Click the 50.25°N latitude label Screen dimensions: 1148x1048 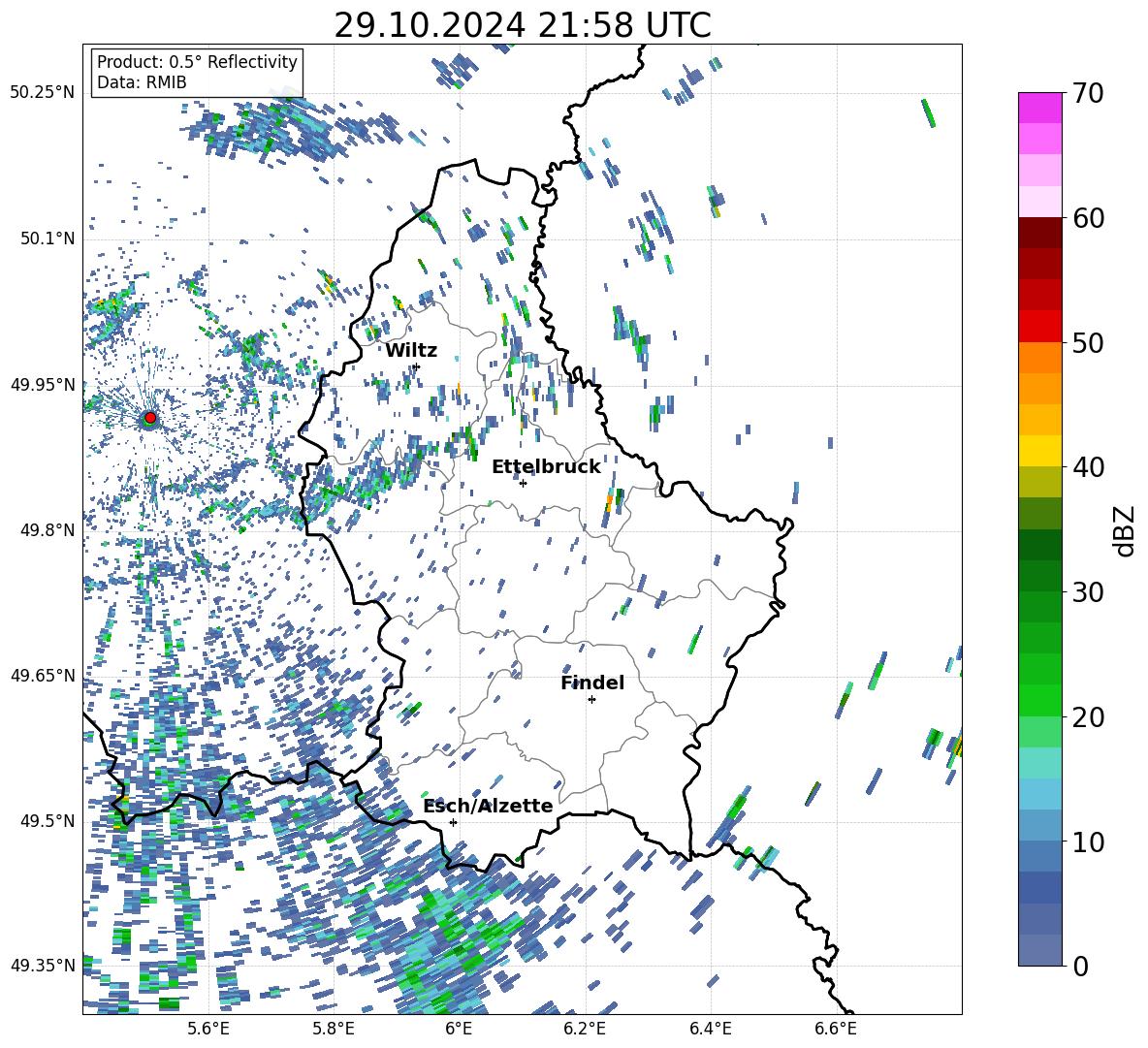[x=43, y=93]
